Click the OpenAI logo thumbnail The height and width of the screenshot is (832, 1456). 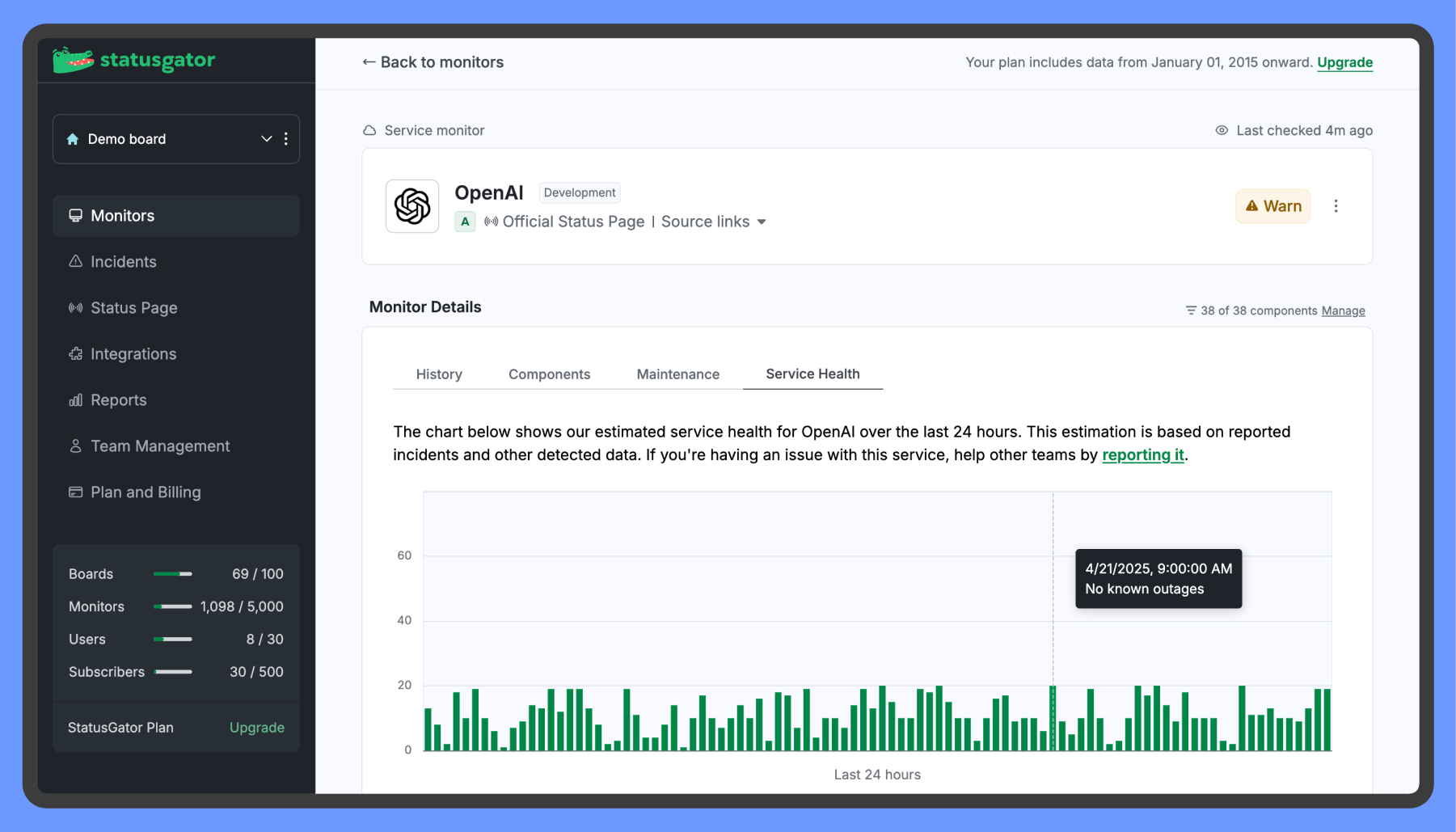412,206
